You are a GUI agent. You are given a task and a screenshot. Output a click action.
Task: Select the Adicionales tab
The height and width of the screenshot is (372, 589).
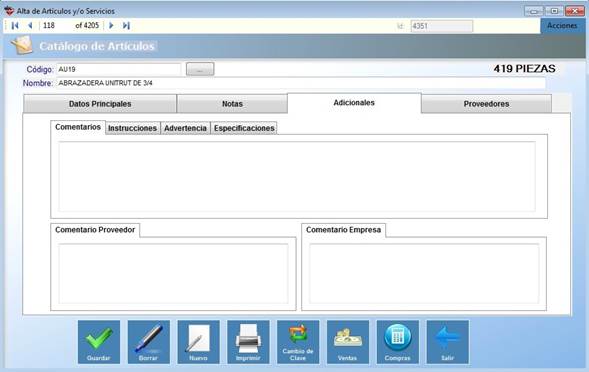tap(354, 103)
